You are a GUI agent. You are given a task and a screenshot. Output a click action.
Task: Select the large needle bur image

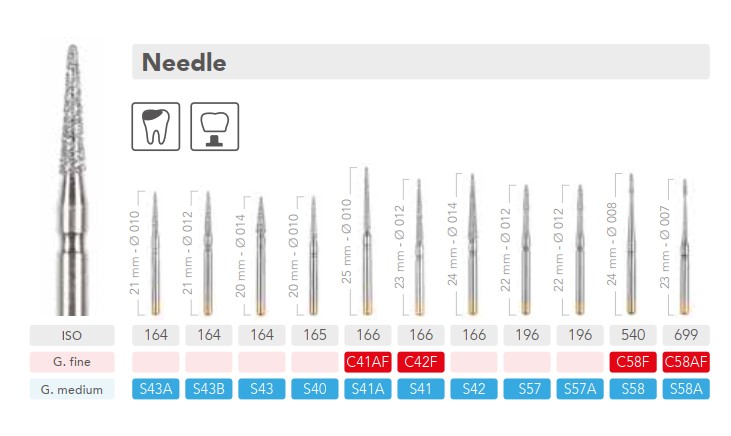[x=73, y=180]
